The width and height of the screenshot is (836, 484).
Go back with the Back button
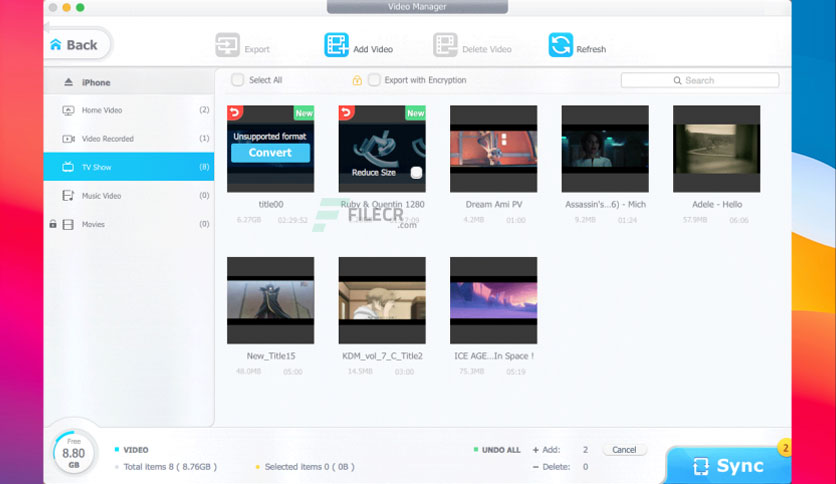pos(78,45)
